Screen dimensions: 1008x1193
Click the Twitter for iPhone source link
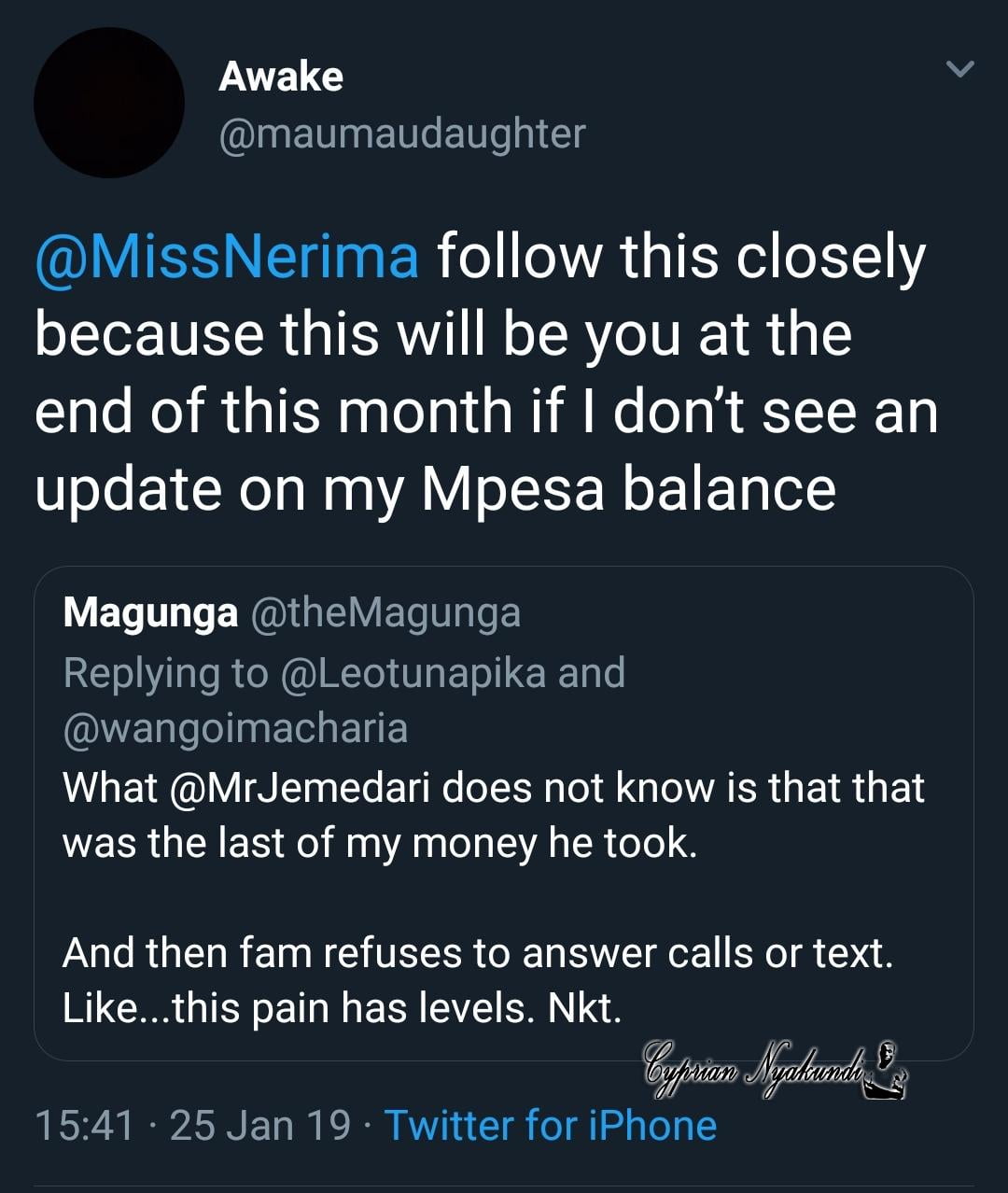(550, 1125)
